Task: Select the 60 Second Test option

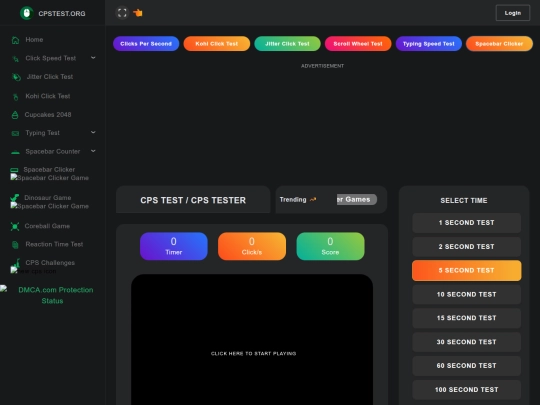Action: 467,366
